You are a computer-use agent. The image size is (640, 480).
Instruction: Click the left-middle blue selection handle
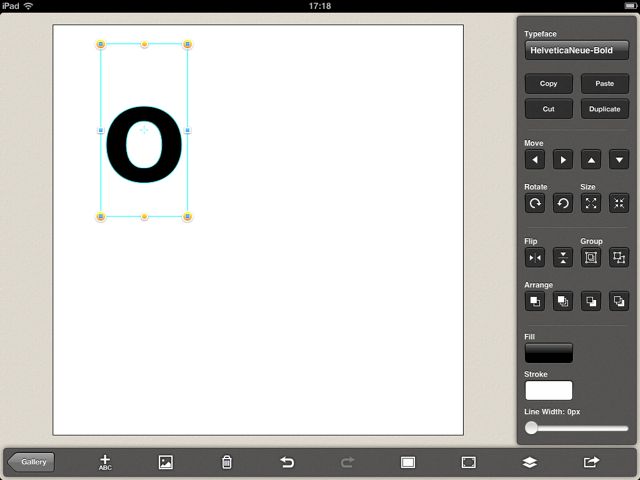101,130
